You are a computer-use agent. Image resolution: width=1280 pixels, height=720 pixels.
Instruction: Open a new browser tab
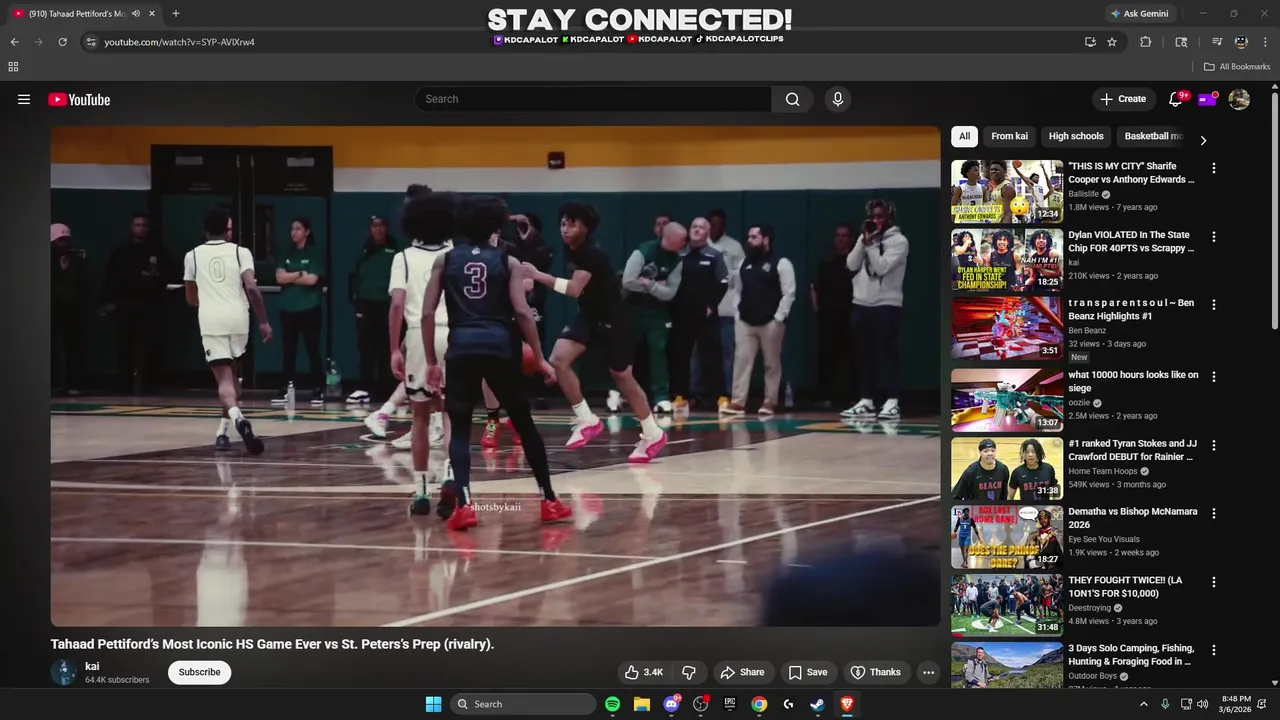click(176, 14)
